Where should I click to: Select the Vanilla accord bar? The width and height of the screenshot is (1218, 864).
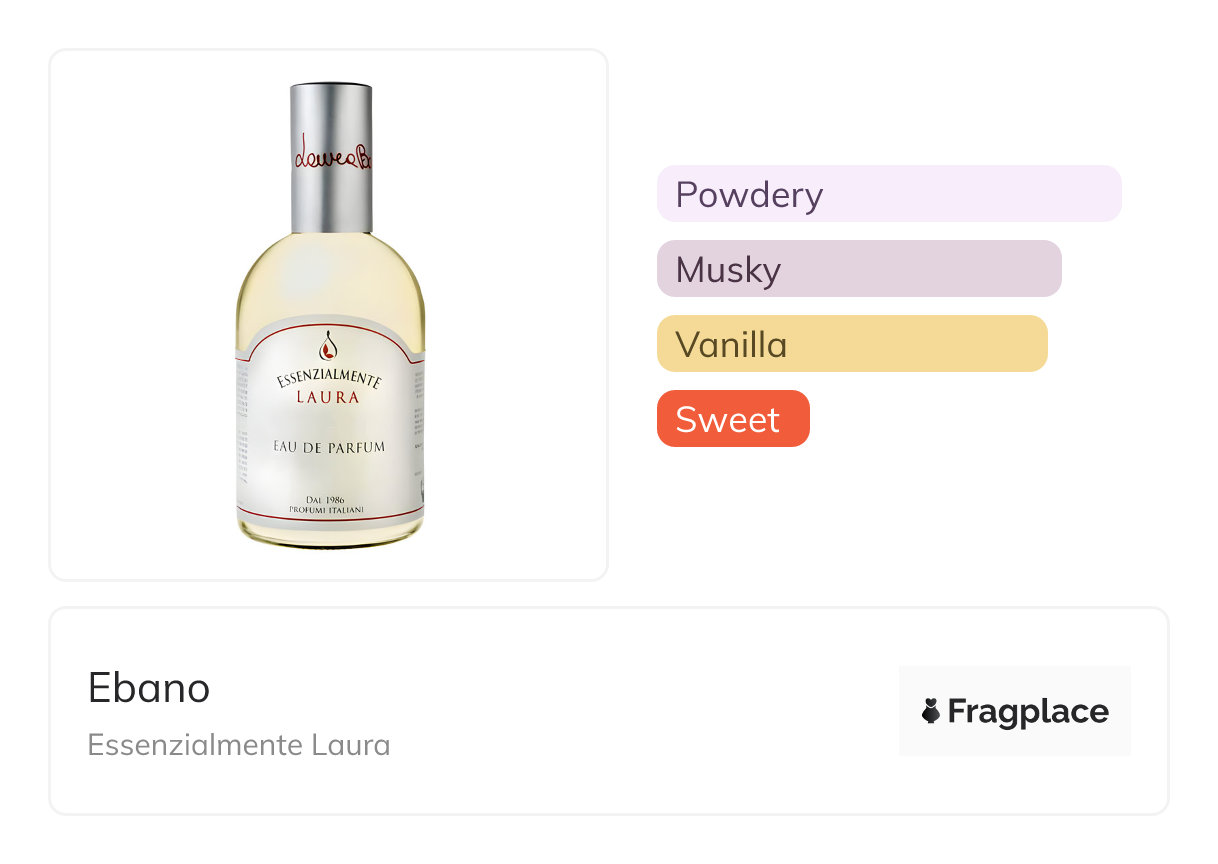pos(851,344)
